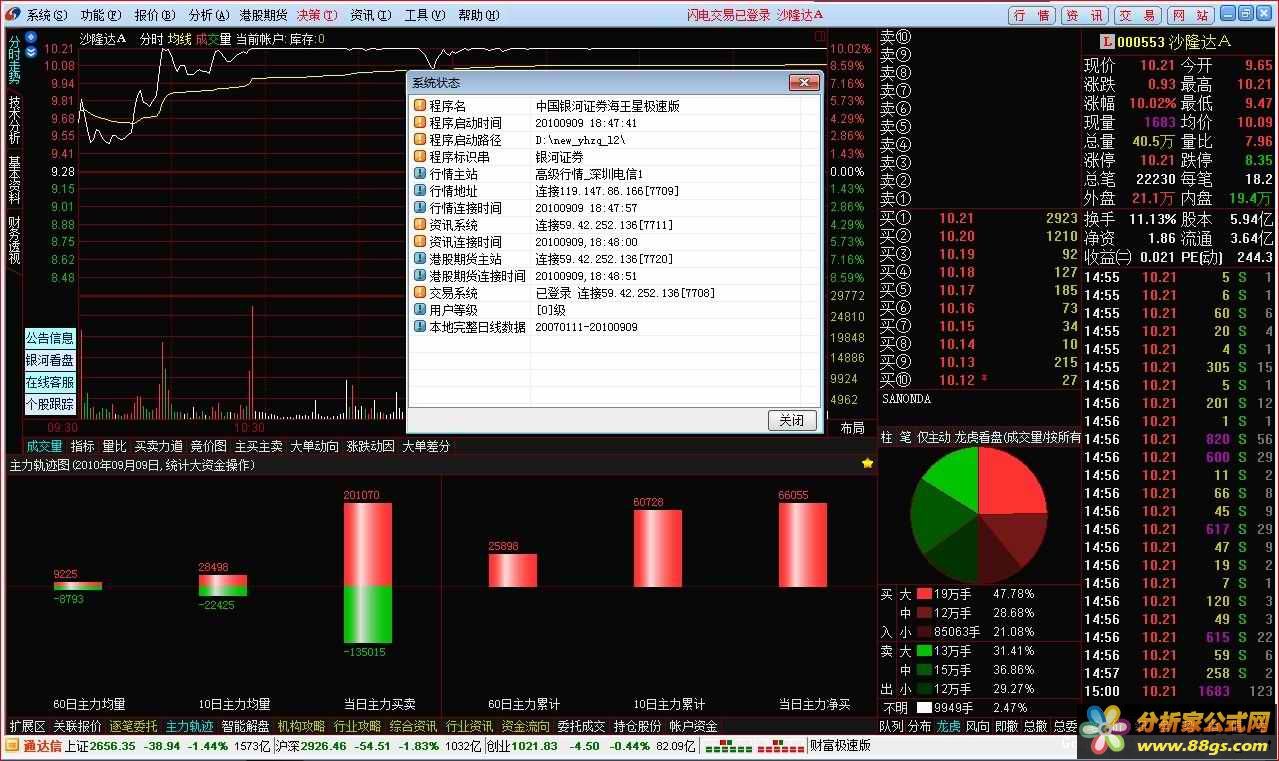Viewport: 1279px width, 761px height.
Task: Open the 帮助(H) menu
Action: [479, 15]
